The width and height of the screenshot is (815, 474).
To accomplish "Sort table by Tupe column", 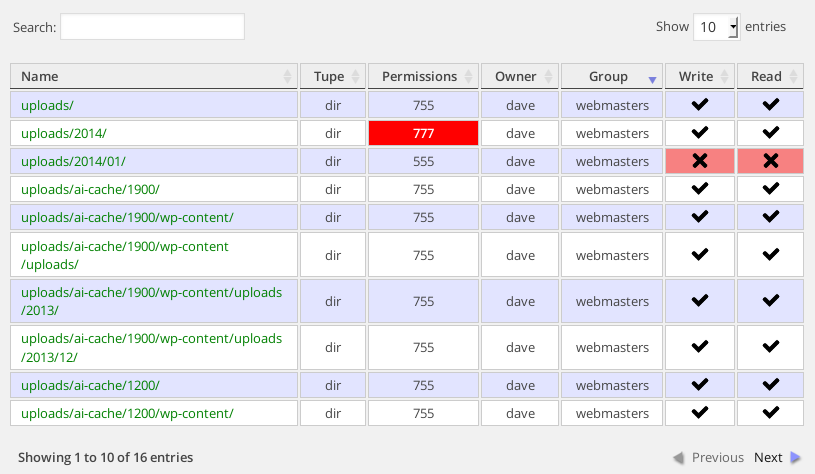I will pyautogui.click(x=333, y=76).
